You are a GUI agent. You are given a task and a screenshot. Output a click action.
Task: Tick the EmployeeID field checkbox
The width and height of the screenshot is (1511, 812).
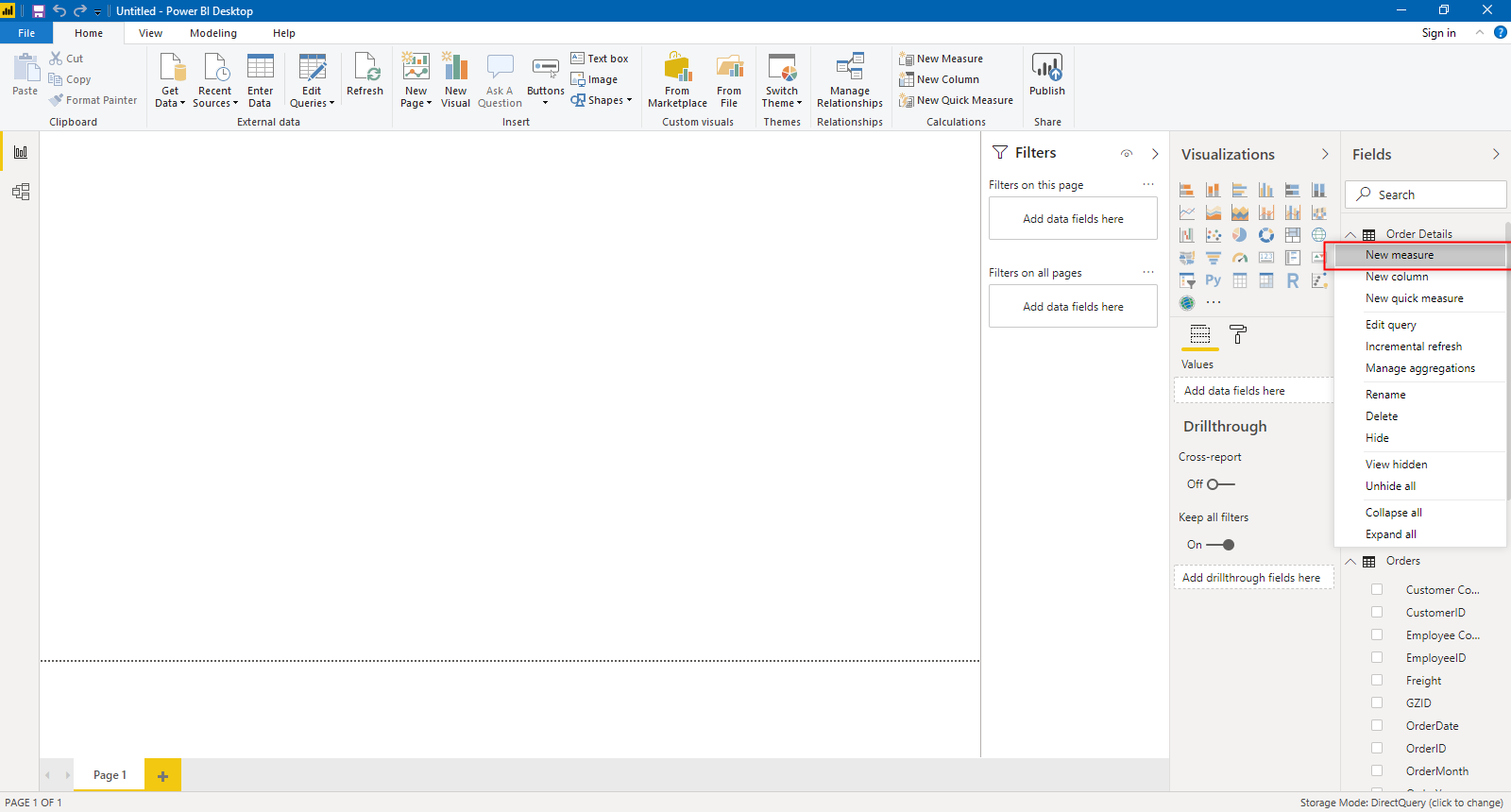(1377, 657)
